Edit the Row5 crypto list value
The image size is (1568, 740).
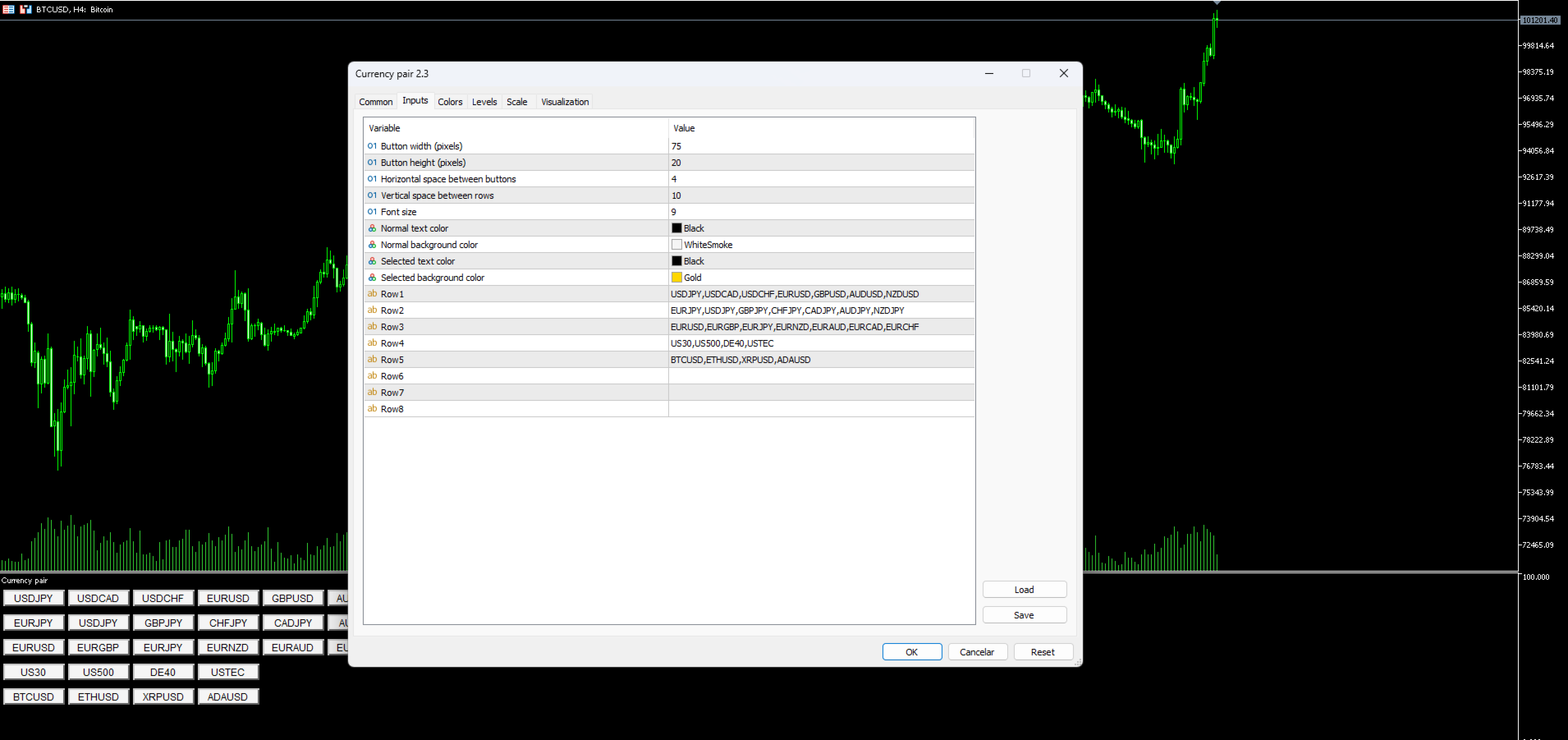pos(822,360)
